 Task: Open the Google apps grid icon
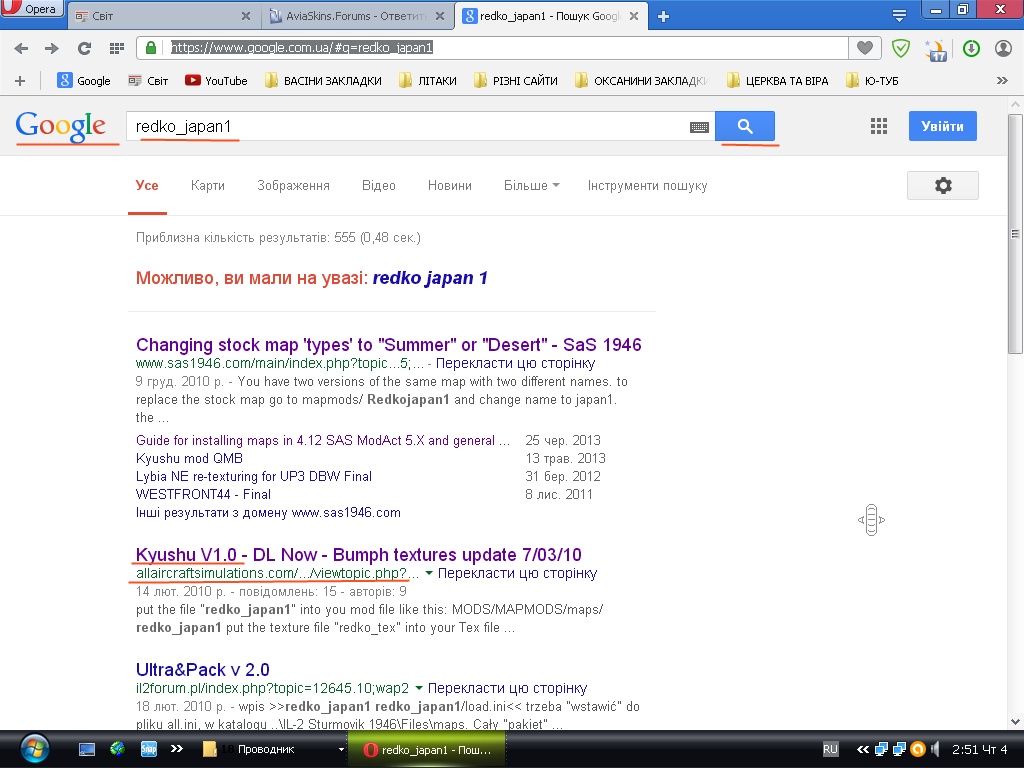click(x=879, y=126)
